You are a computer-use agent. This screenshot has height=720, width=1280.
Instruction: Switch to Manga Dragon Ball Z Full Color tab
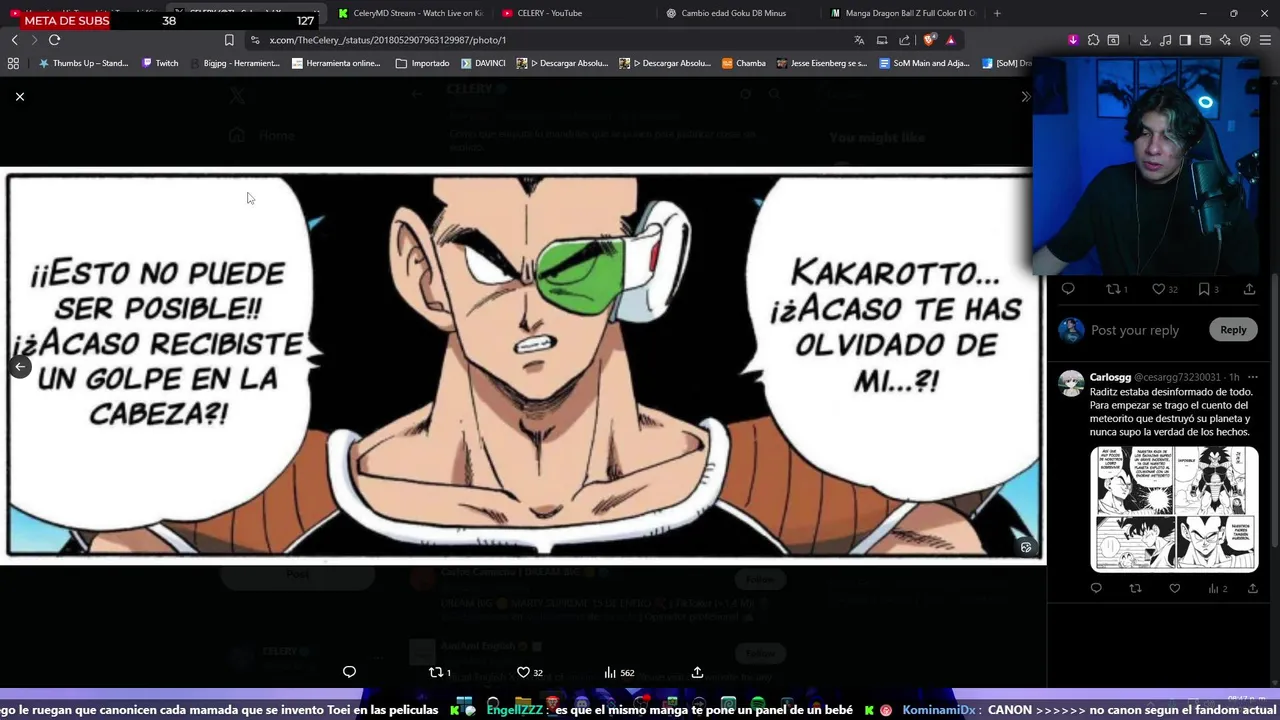[902, 13]
